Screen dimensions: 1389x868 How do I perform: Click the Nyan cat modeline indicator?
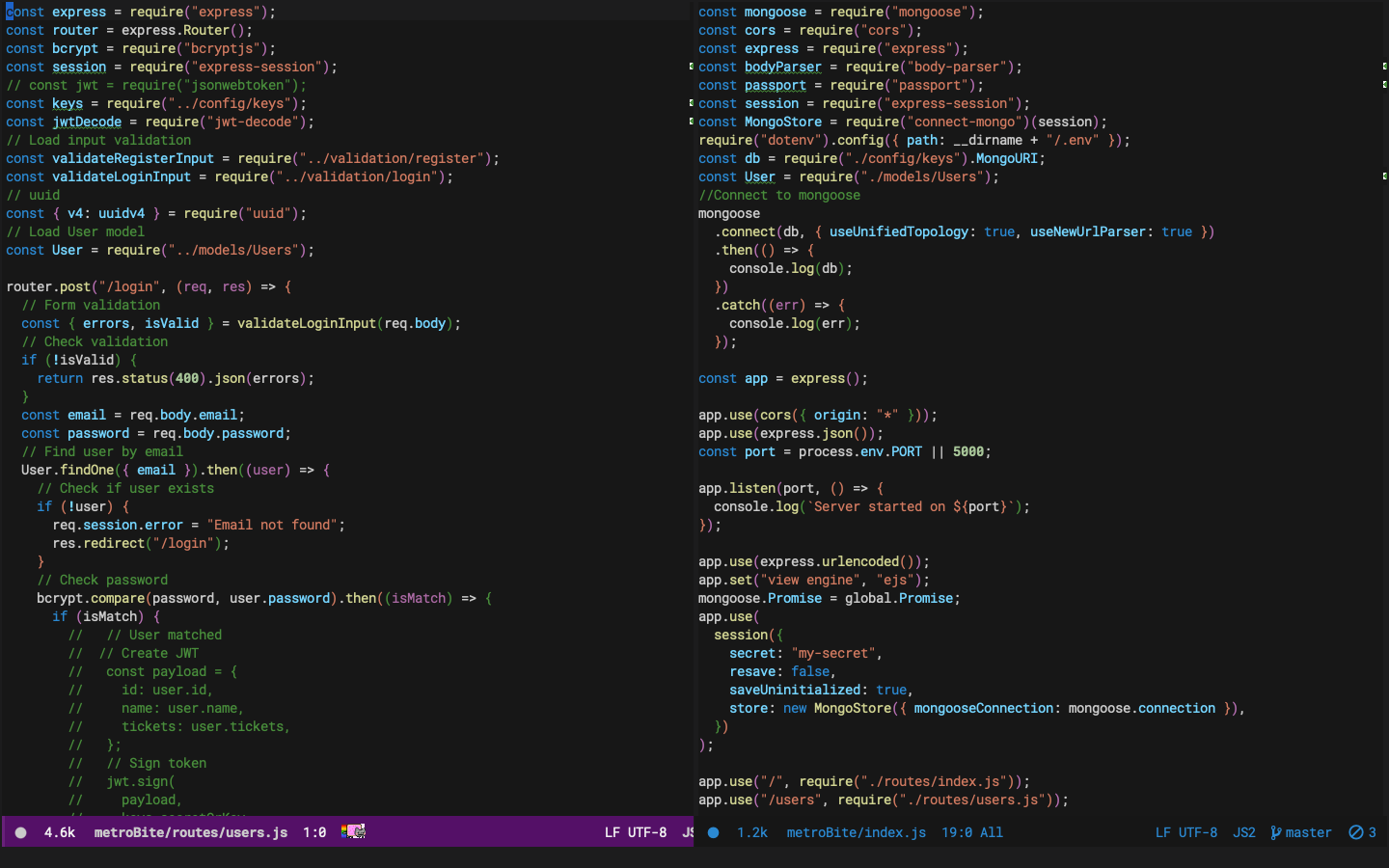point(353,831)
